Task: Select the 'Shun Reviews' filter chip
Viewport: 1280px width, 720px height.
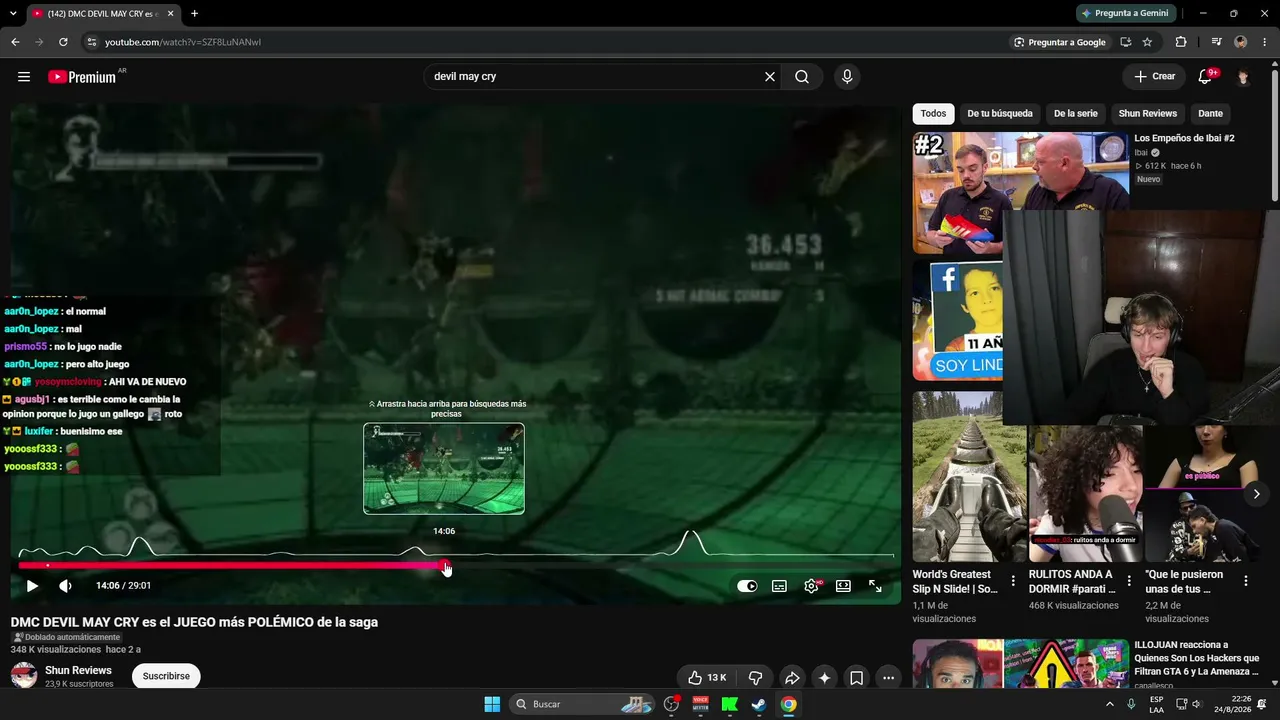Action: 1147,114
